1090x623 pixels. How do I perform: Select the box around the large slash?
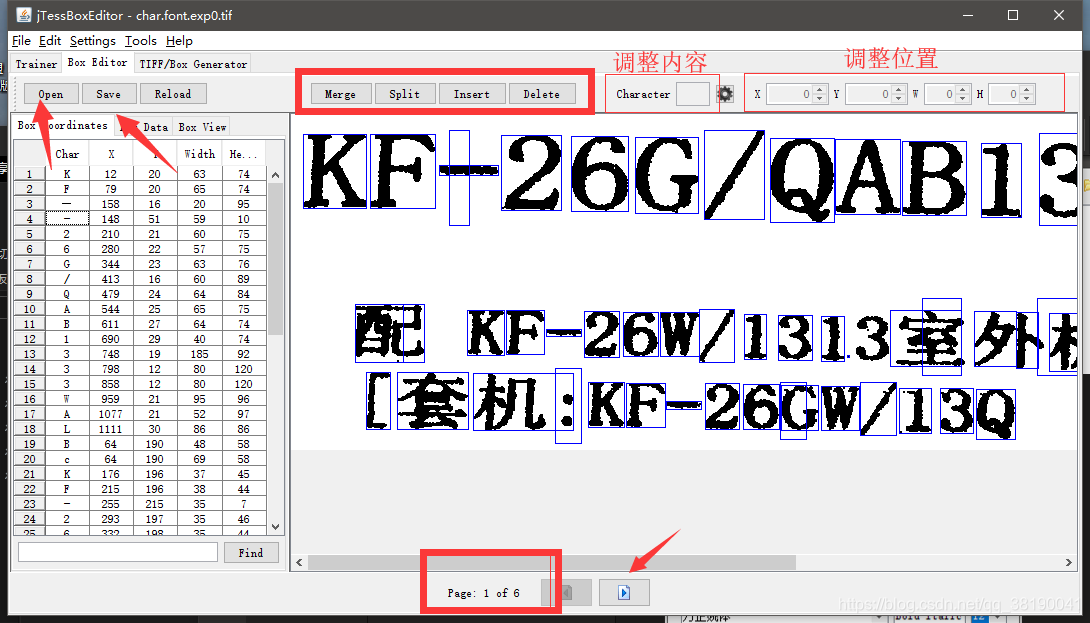click(x=734, y=175)
